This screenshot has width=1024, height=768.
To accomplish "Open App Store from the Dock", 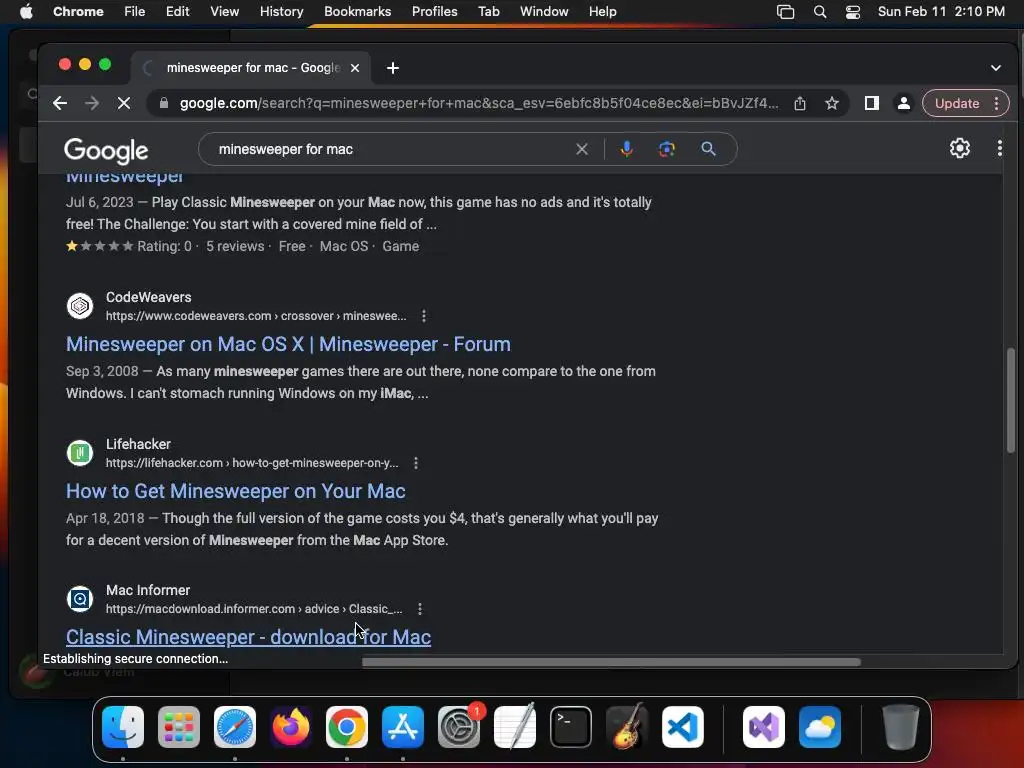I will click(x=403, y=727).
